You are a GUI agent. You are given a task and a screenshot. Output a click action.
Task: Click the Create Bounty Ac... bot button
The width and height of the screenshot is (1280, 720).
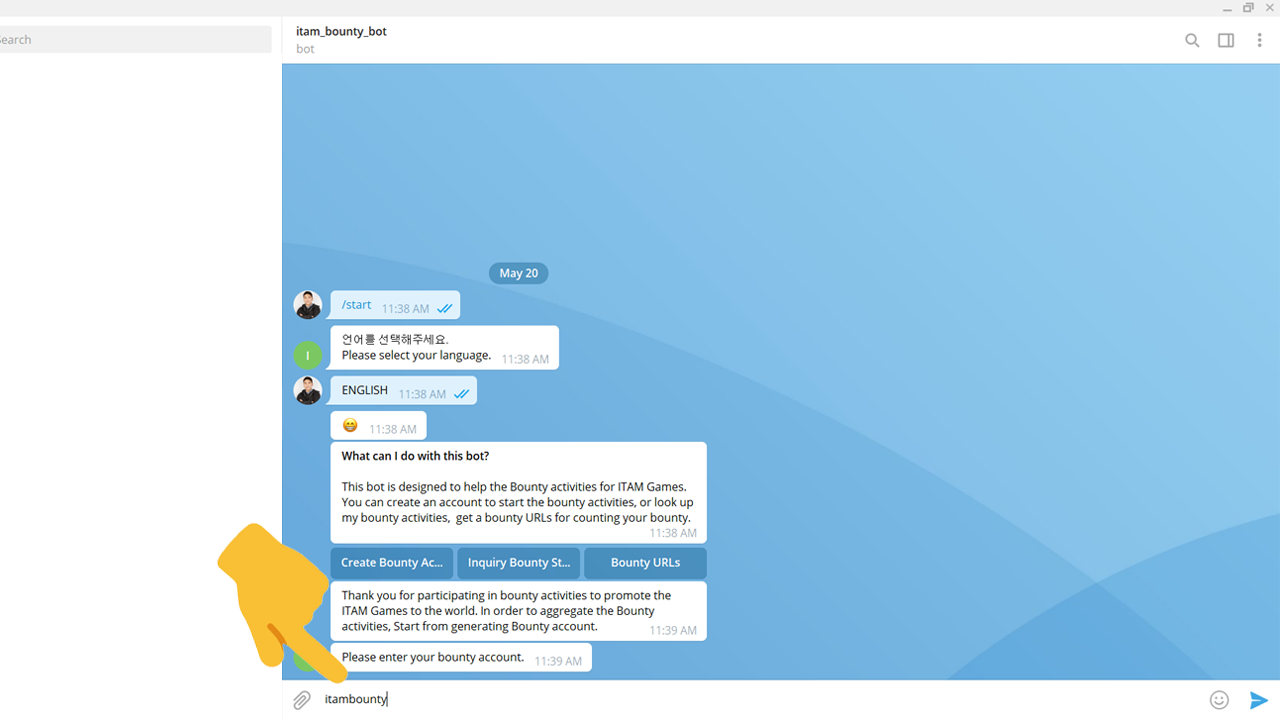(x=392, y=563)
